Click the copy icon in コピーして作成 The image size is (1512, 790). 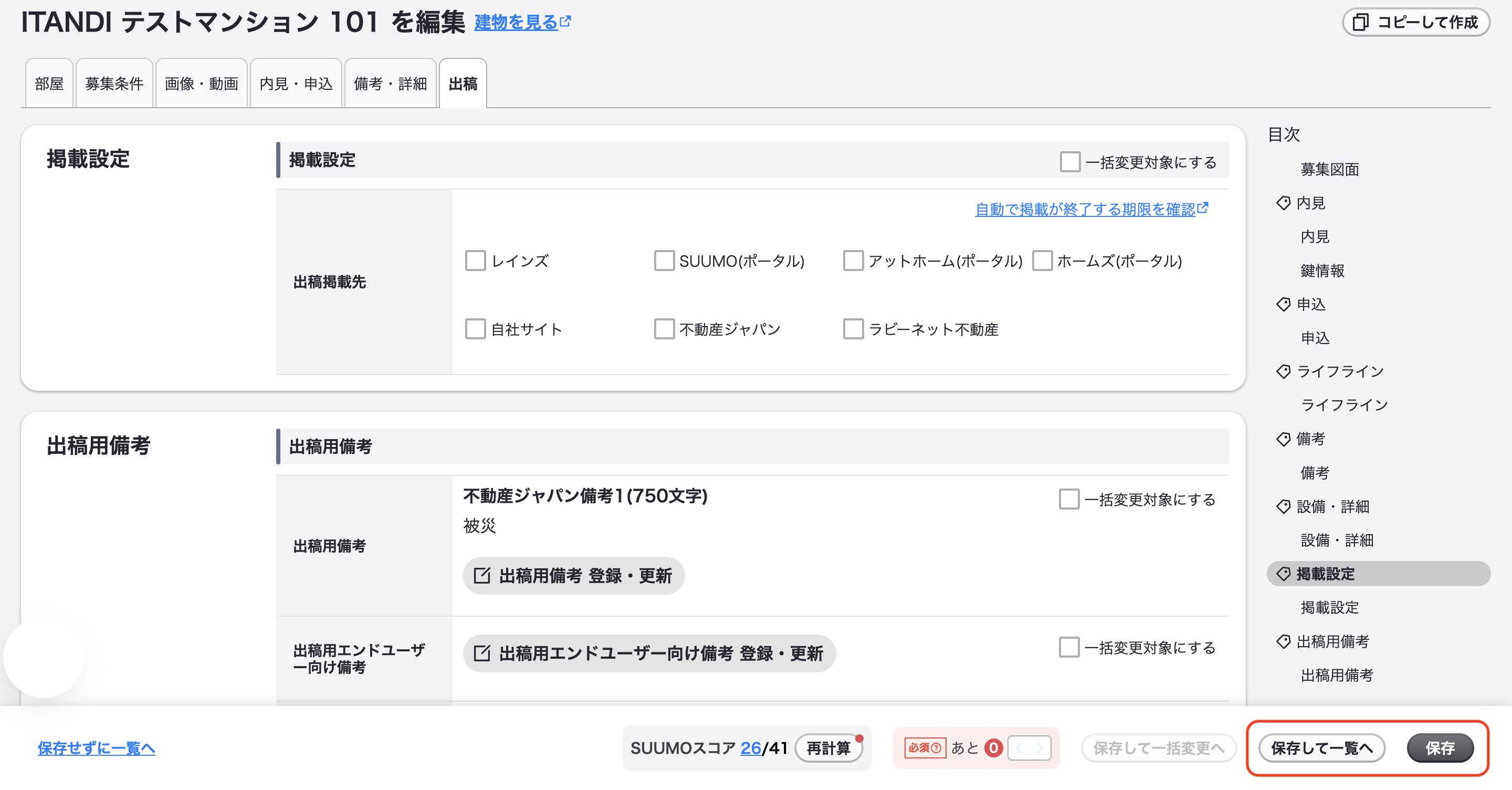click(x=1361, y=22)
